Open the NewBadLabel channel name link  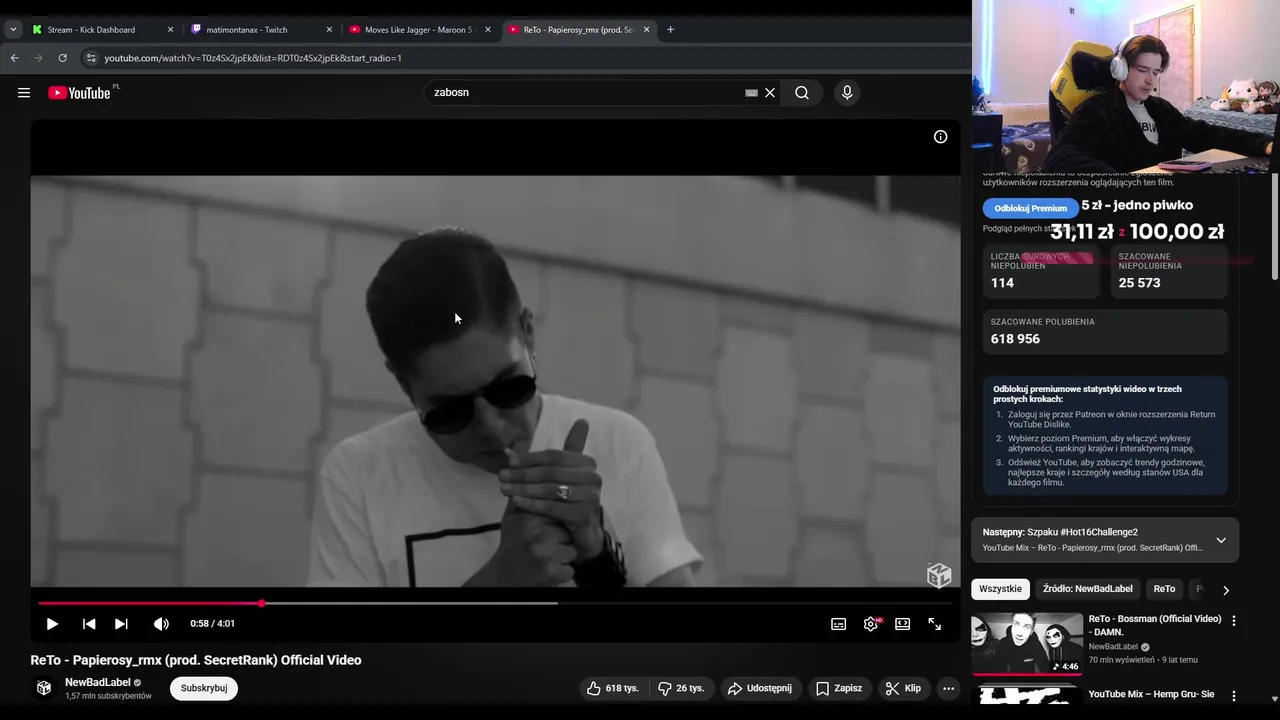98,682
